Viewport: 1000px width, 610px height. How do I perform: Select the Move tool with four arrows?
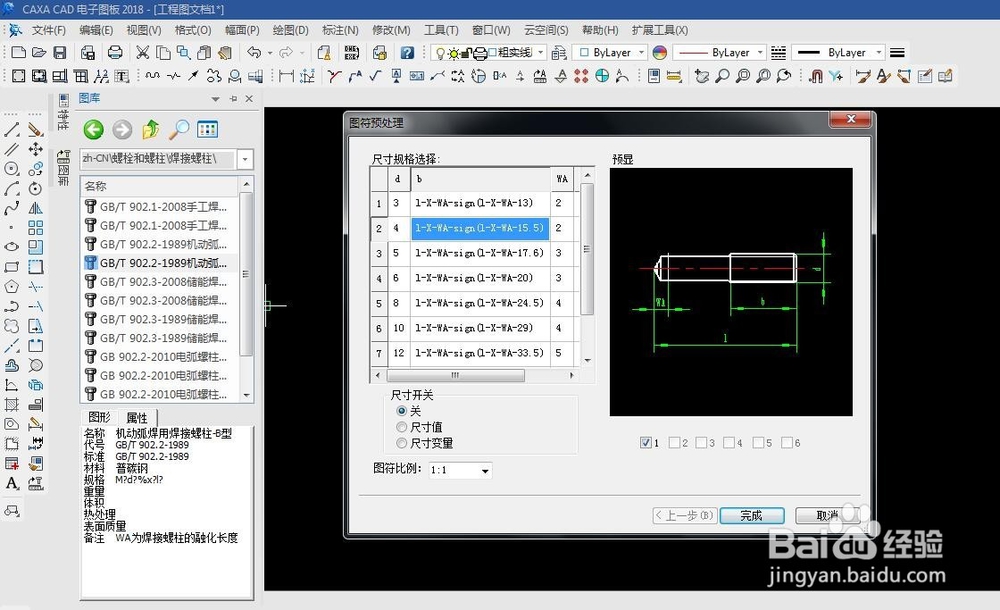35,149
